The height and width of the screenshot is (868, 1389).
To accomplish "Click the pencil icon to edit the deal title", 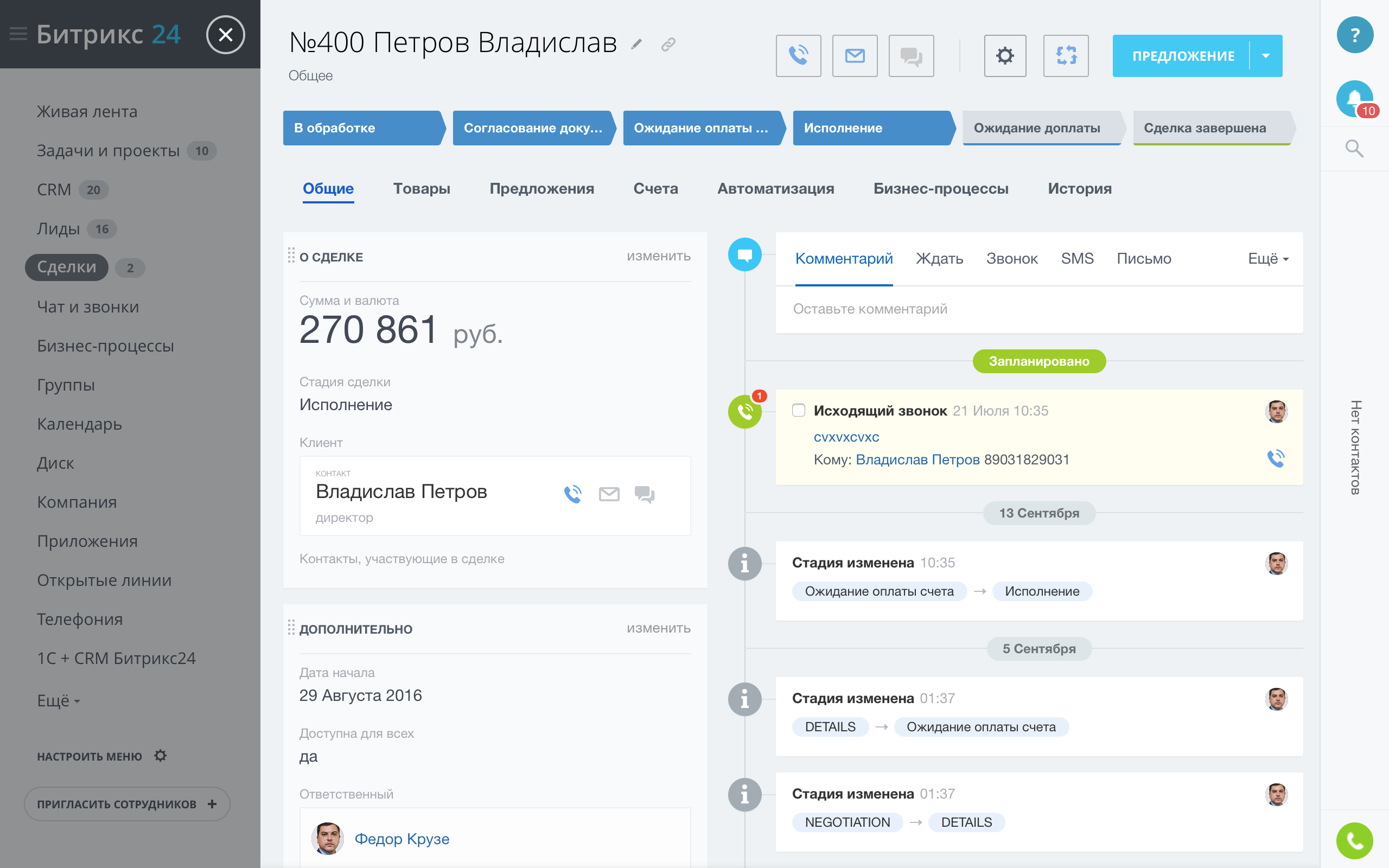I will tap(636, 44).
